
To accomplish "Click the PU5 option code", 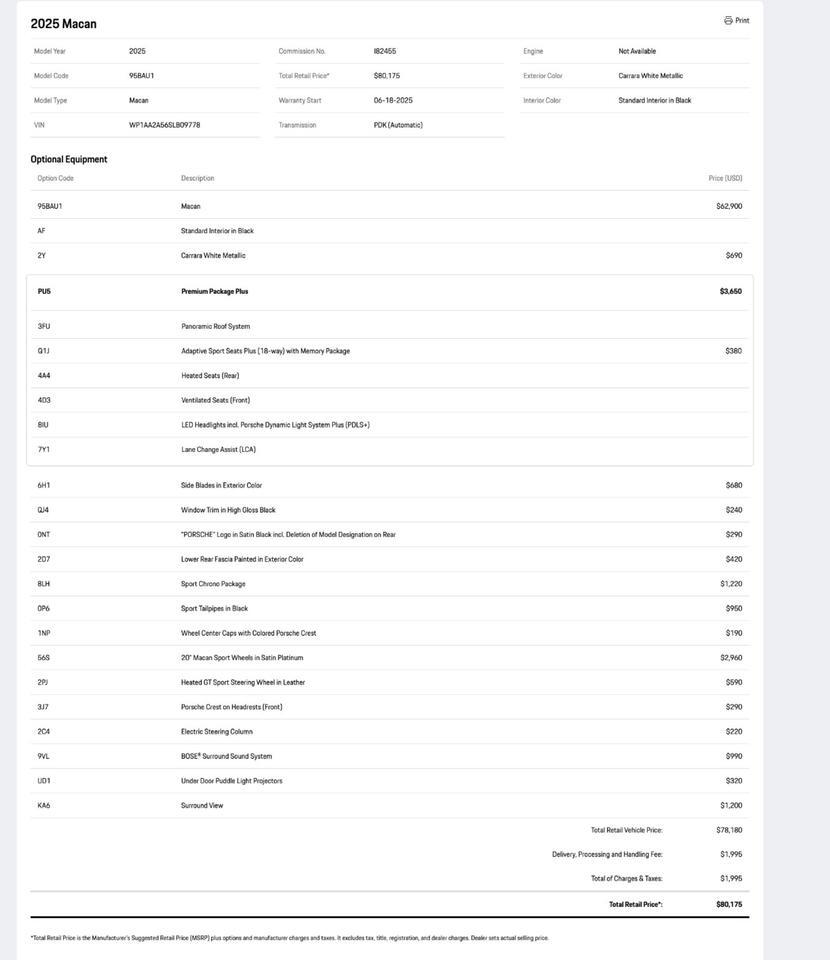I will click(x=44, y=292).
